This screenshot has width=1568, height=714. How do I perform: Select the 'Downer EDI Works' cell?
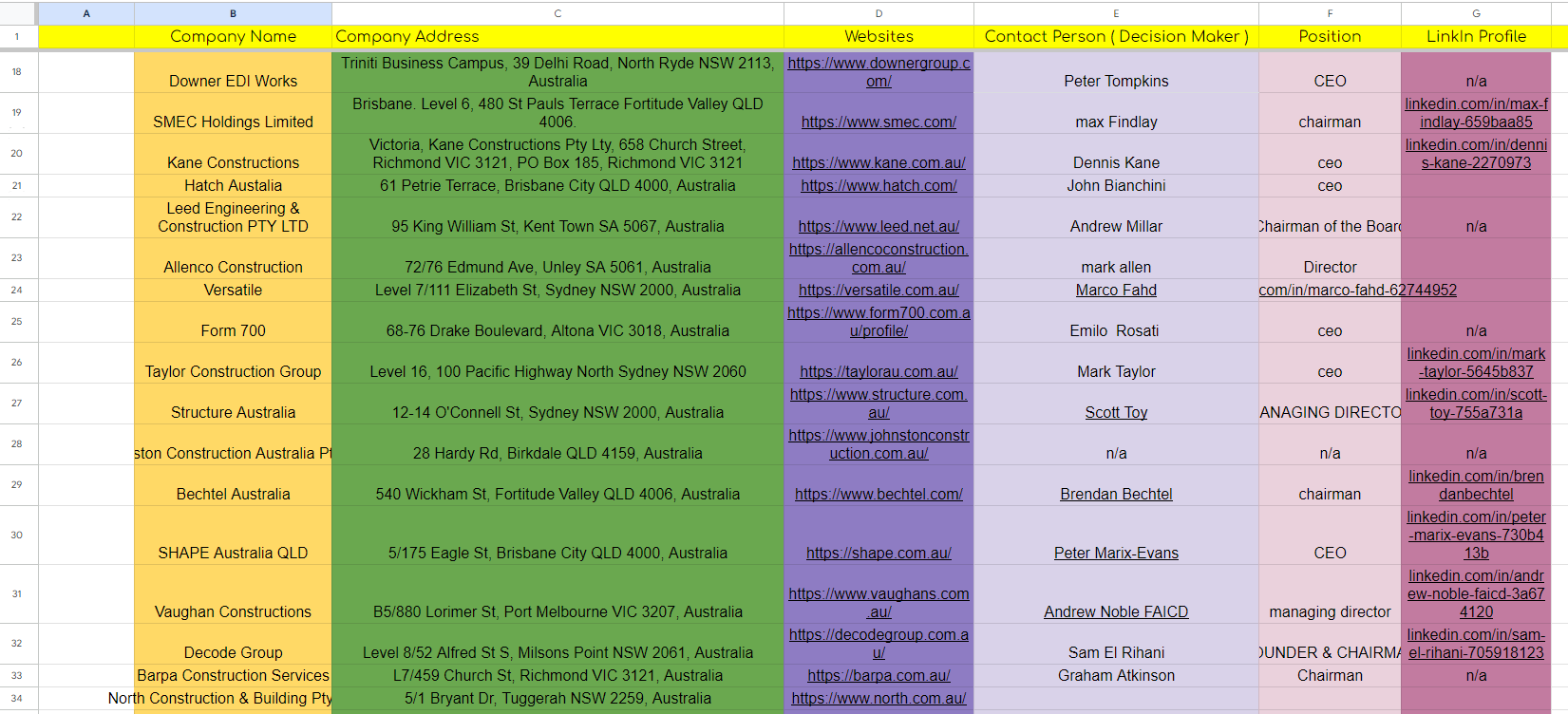coord(233,72)
